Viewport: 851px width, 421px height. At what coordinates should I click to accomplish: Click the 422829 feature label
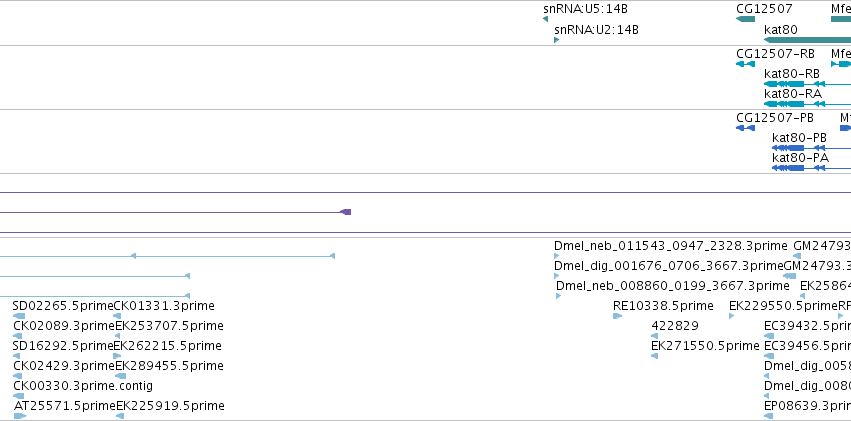(675, 326)
